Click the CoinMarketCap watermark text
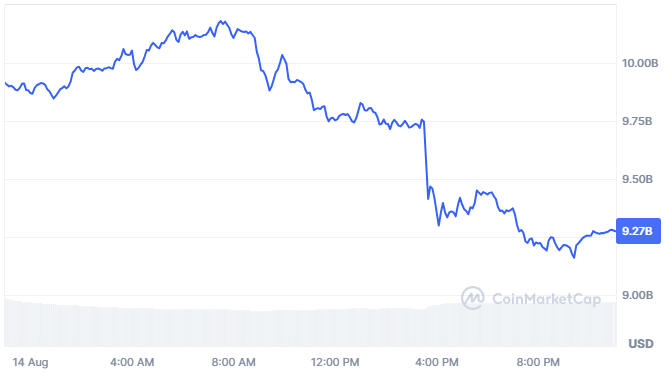Image resolution: width=672 pixels, height=373 pixels. [546, 299]
